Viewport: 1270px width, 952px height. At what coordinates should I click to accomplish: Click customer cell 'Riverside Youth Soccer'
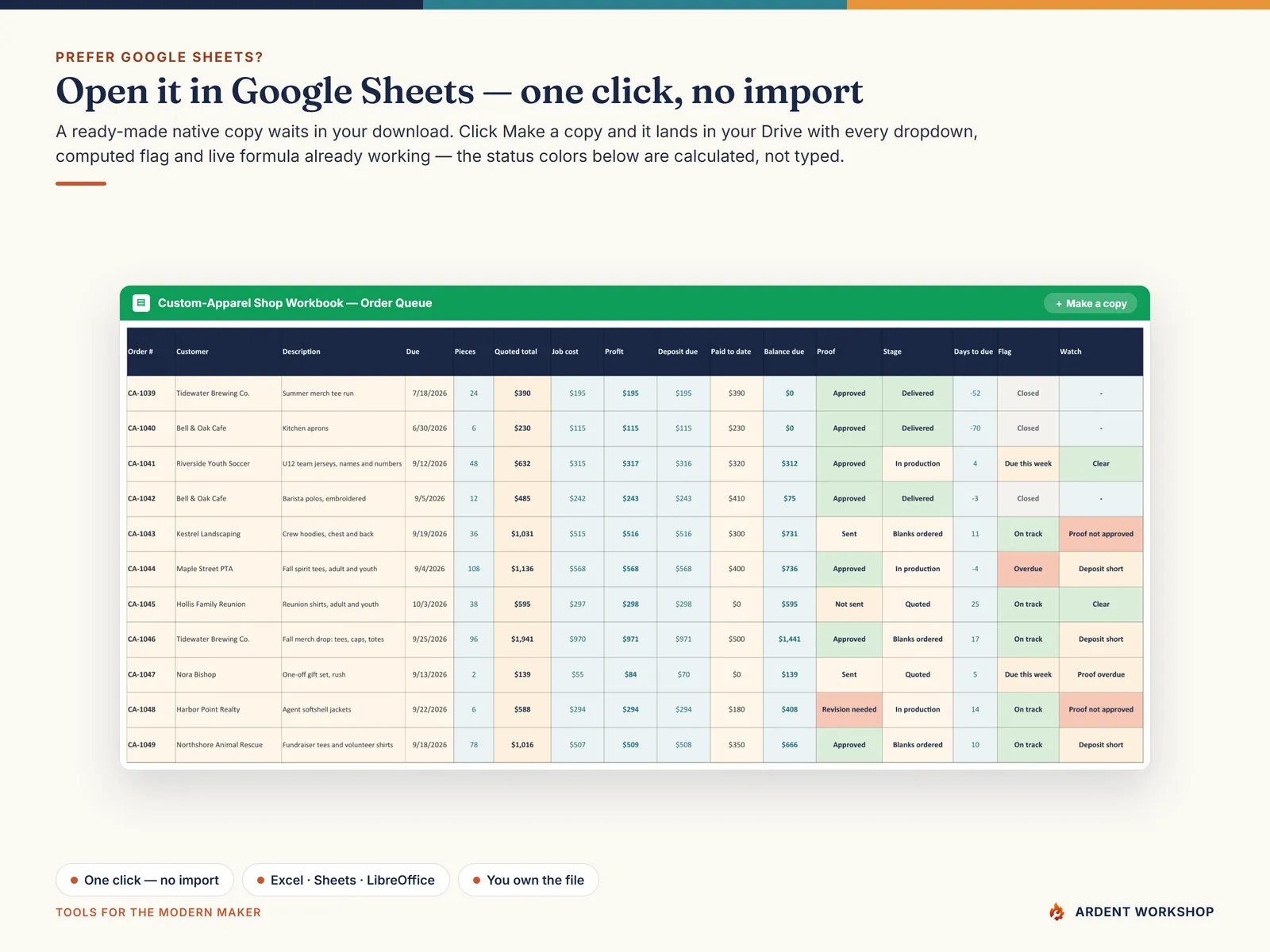(x=228, y=463)
